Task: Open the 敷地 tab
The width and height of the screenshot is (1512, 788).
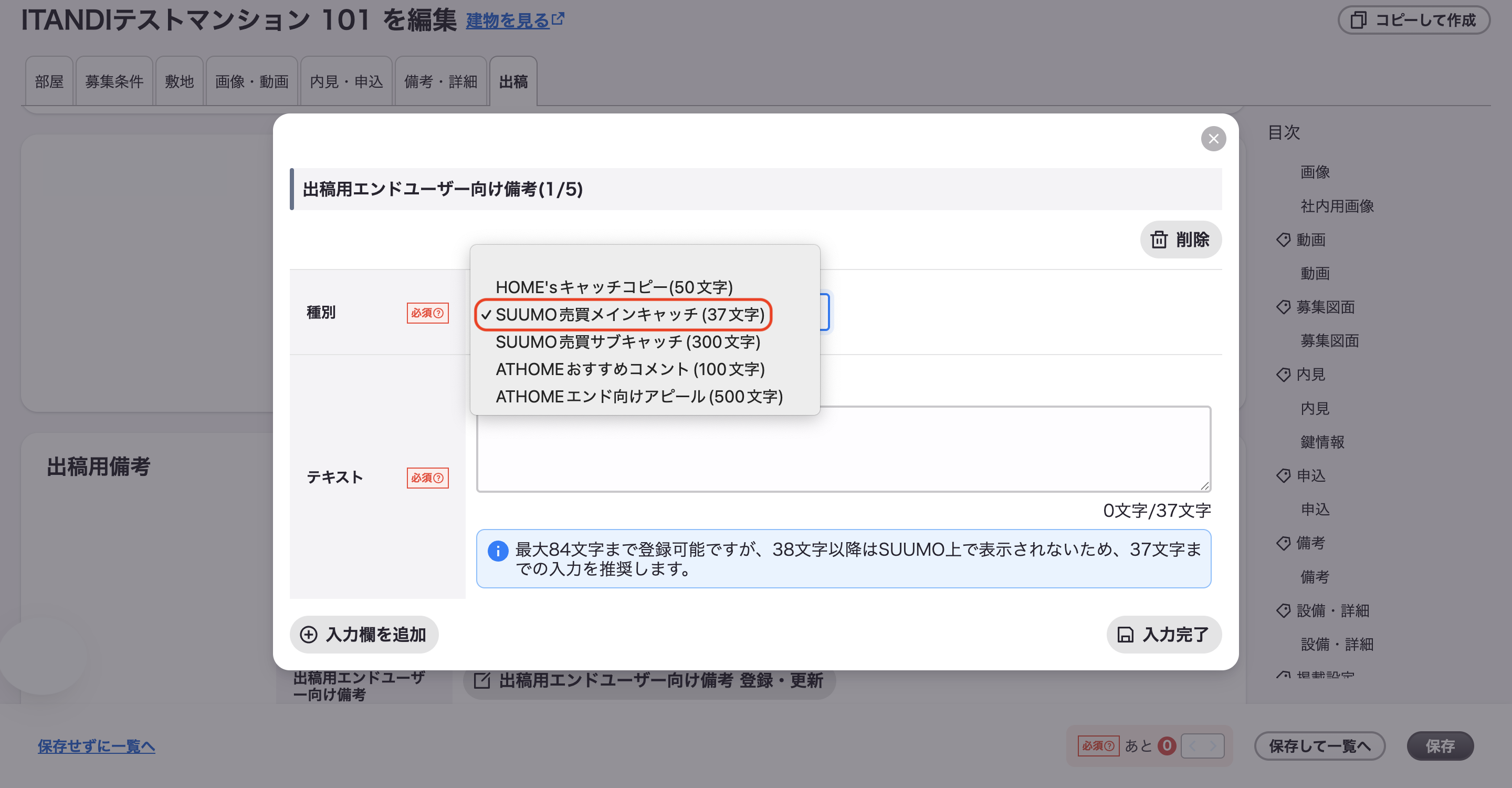Action: [179, 81]
